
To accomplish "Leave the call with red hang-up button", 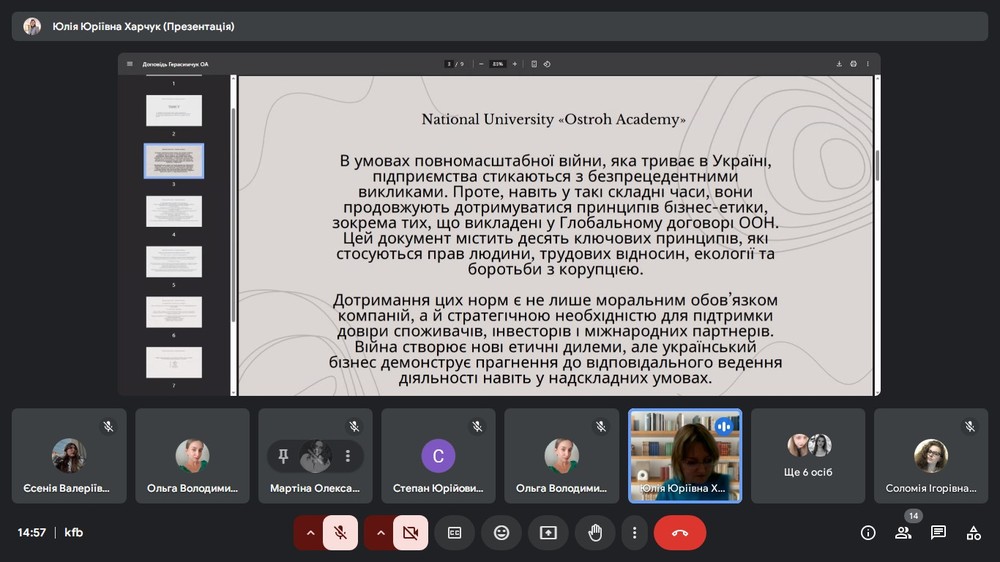I will 680,533.
